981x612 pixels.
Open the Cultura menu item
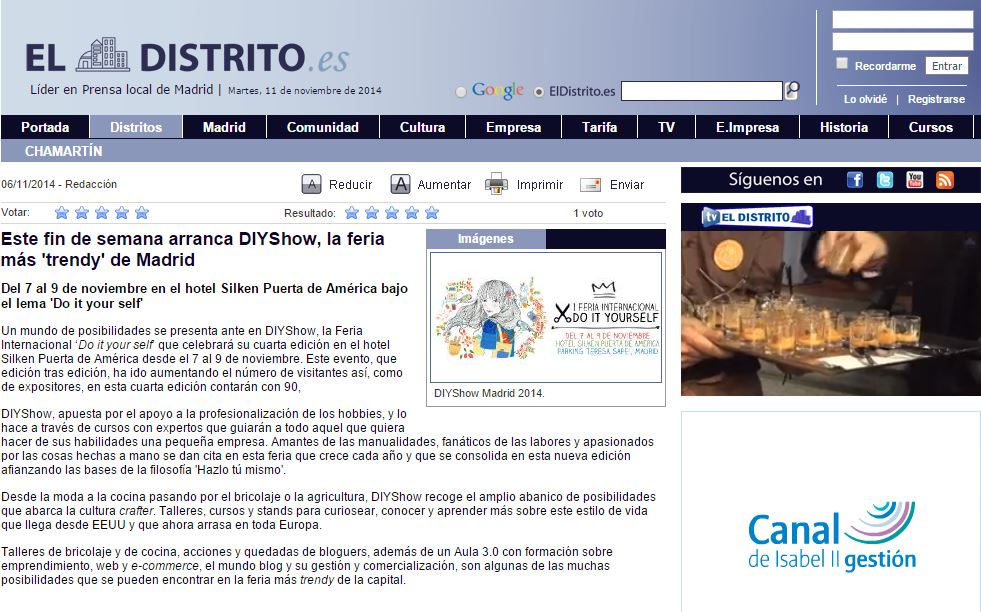pos(422,128)
